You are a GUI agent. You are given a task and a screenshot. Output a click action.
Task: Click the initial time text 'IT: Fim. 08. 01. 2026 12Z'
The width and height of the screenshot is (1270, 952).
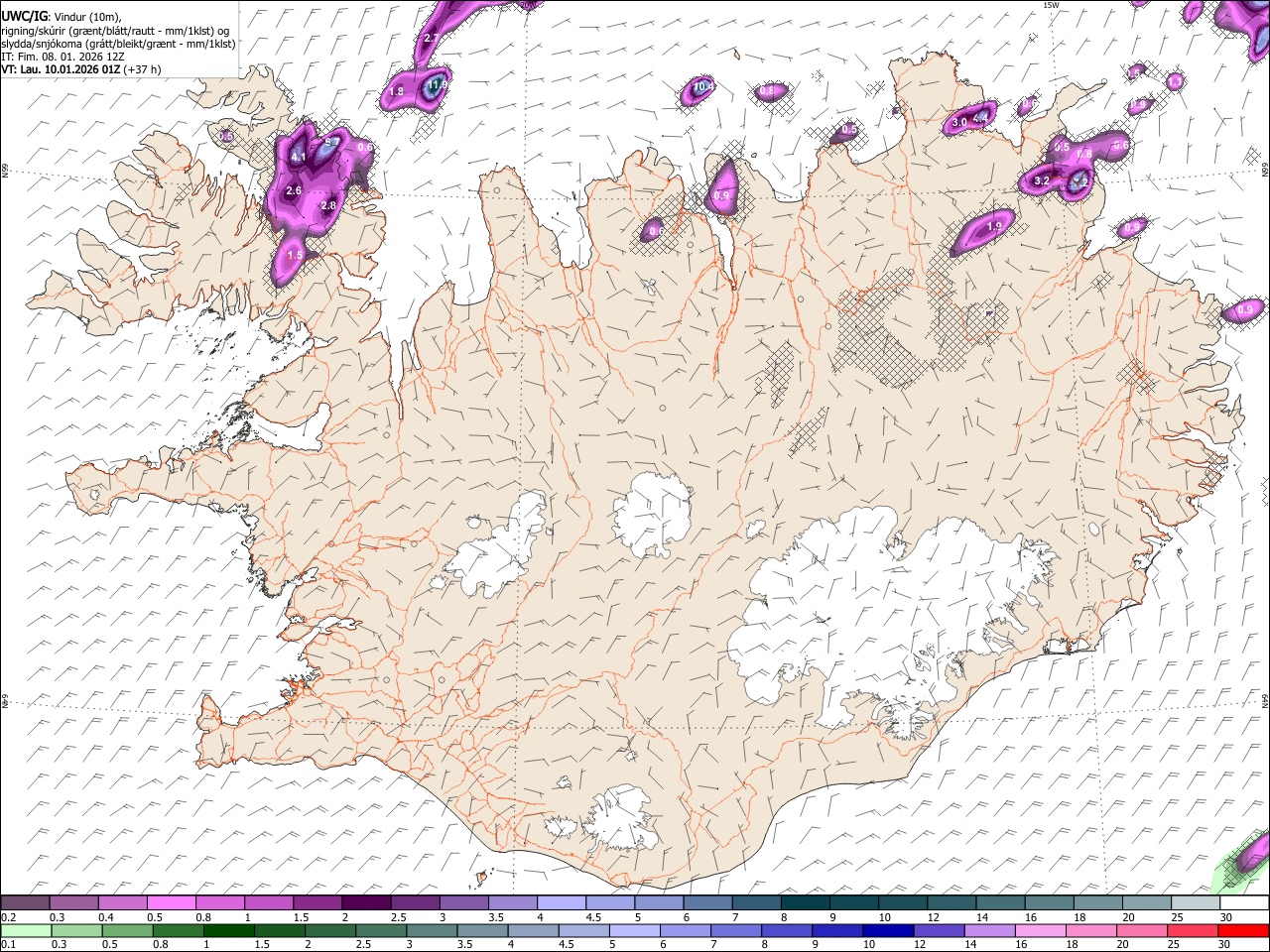tap(63, 57)
